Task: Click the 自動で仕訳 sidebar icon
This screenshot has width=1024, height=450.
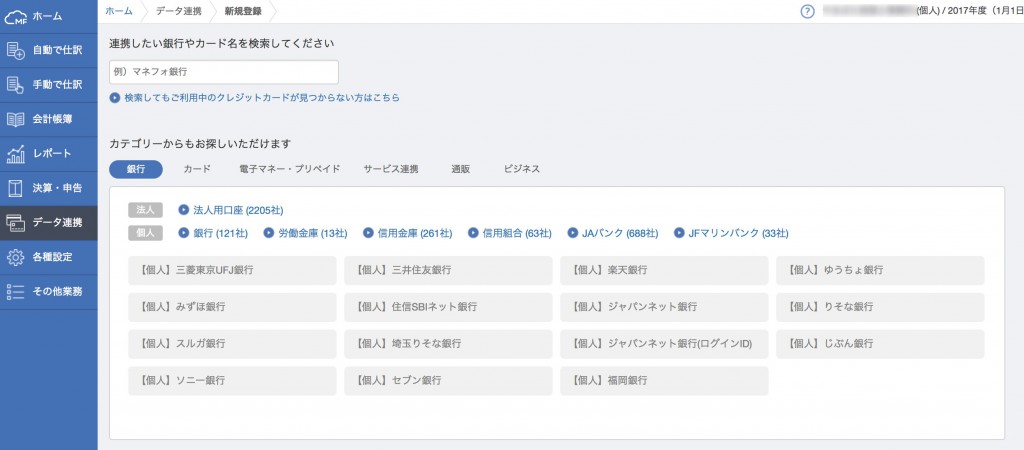Action: 16,50
